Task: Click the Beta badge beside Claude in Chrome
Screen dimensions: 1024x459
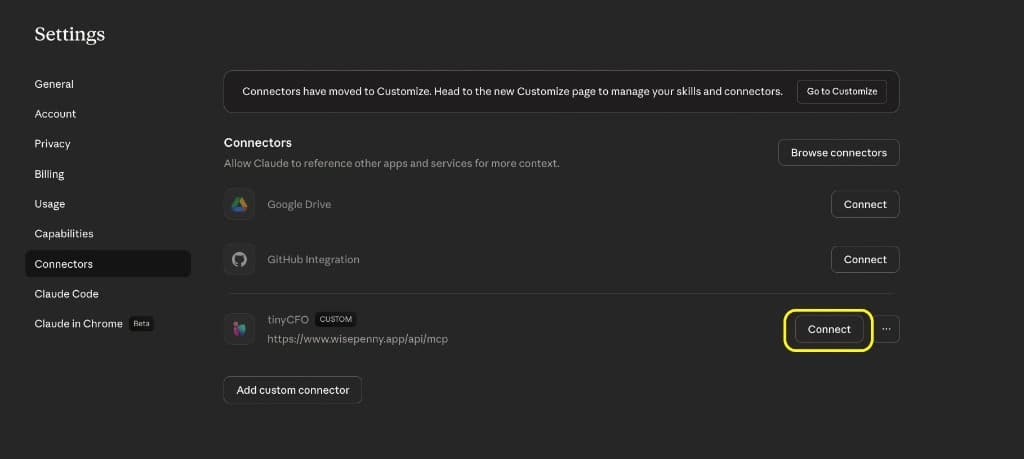Action: point(141,324)
